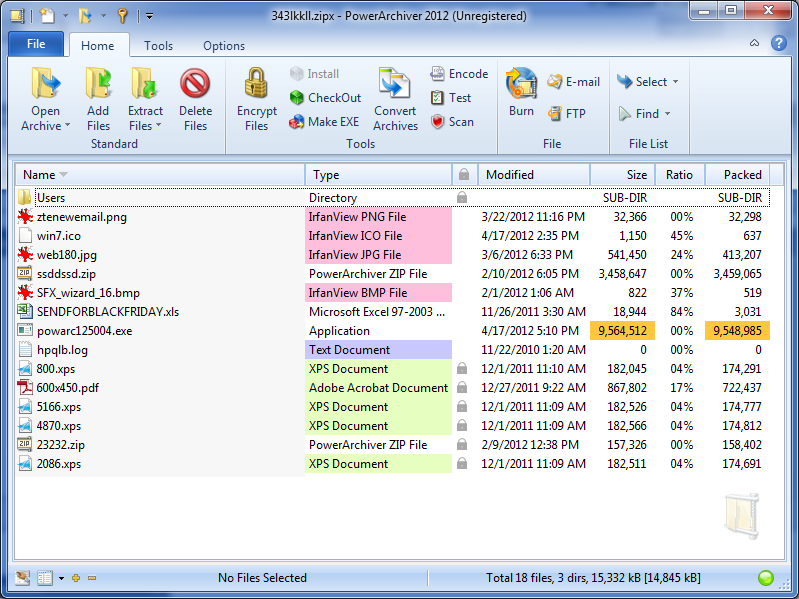Scan the archive with the Scan tool
Viewport: 799px width, 599px height.
pyautogui.click(x=452, y=122)
